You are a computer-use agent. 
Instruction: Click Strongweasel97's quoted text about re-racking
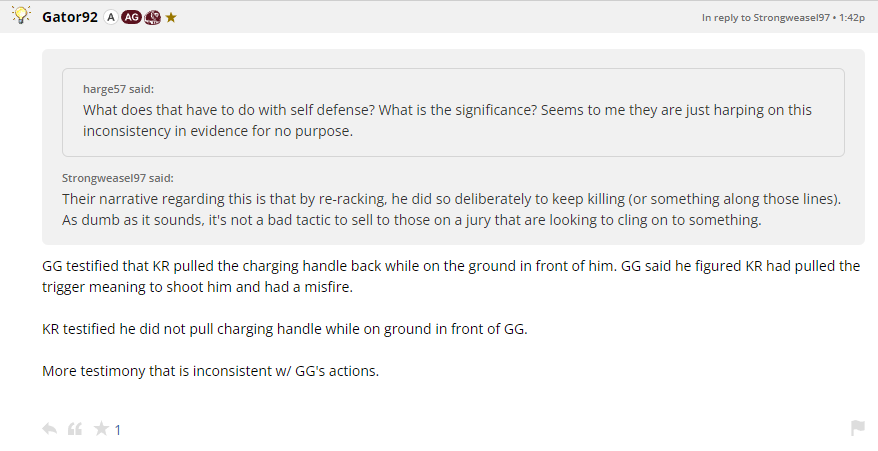pyautogui.click(x=450, y=209)
